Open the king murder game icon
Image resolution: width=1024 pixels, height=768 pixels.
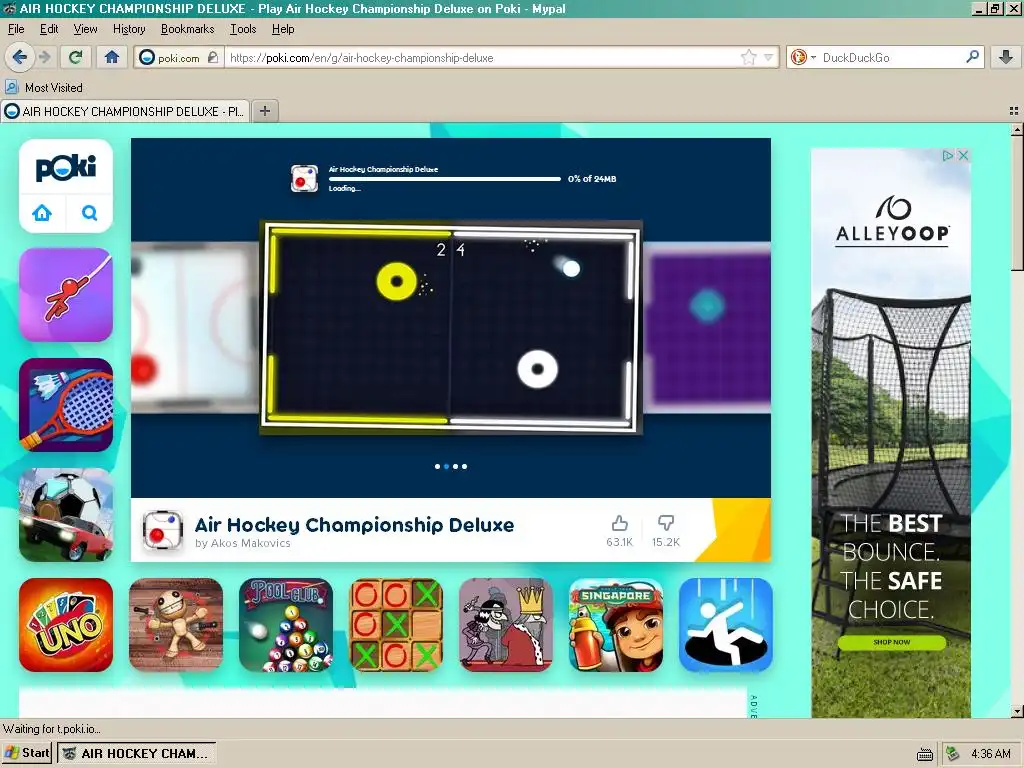point(506,625)
